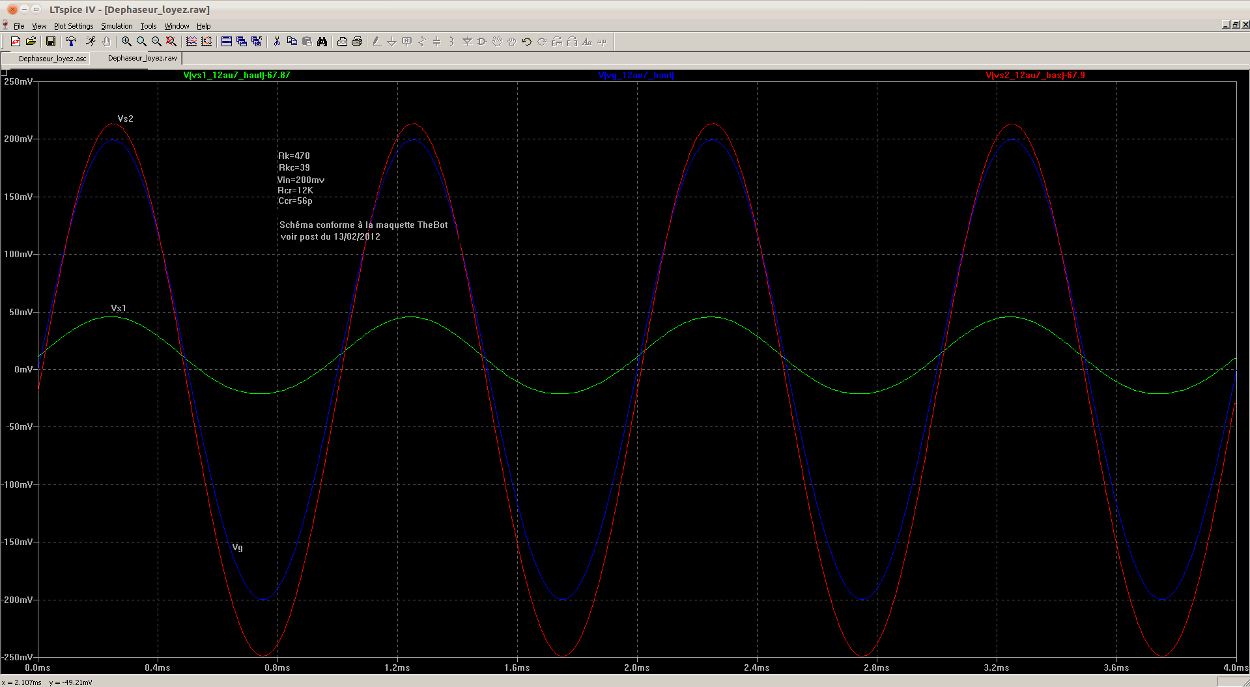Click the Ccr=56p annotation text
This screenshot has width=1250, height=687.
click(295, 201)
